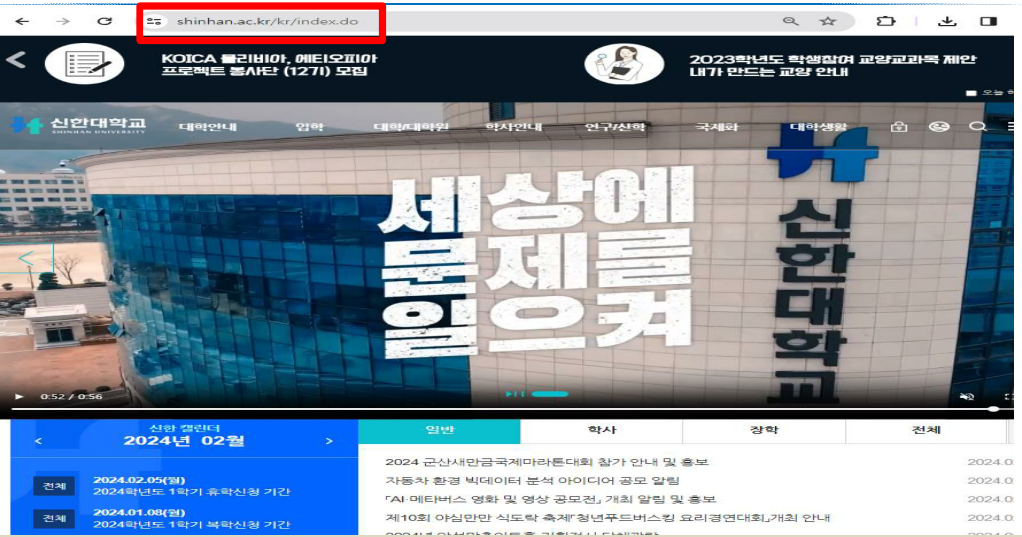Go to previous month in calendar

click(x=38, y=441)
